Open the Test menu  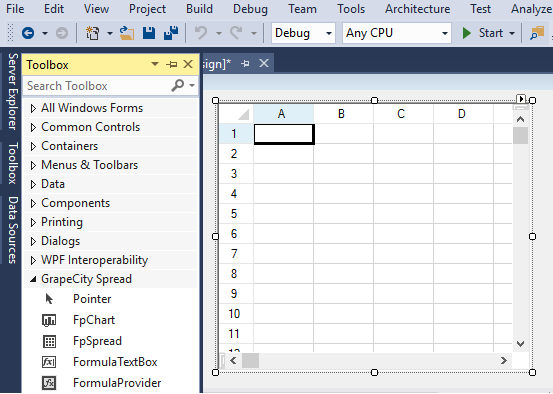click(x=480, y=8)
